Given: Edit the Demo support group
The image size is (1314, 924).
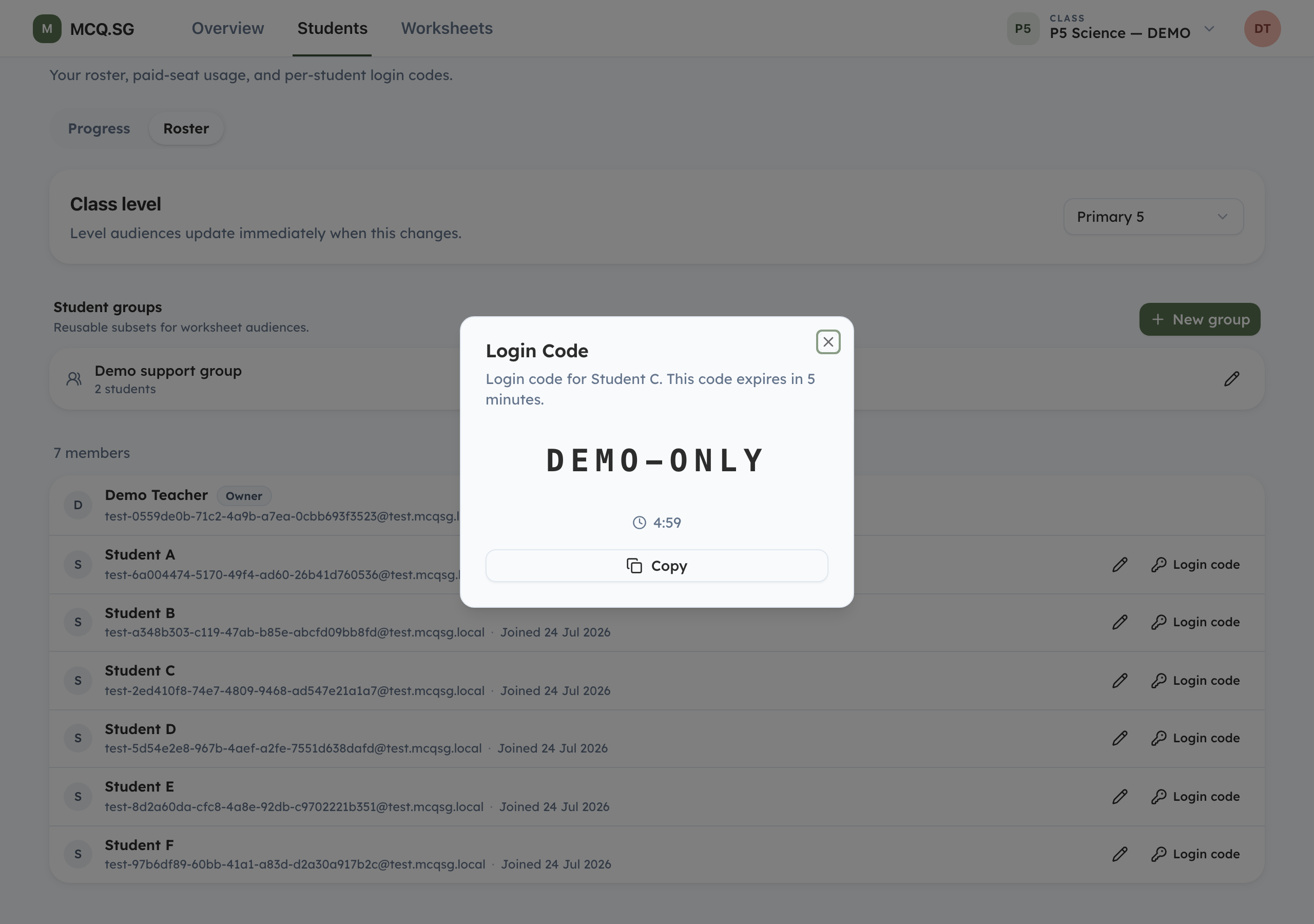Looking at the screenshot, I should (x=1231, y=378).
